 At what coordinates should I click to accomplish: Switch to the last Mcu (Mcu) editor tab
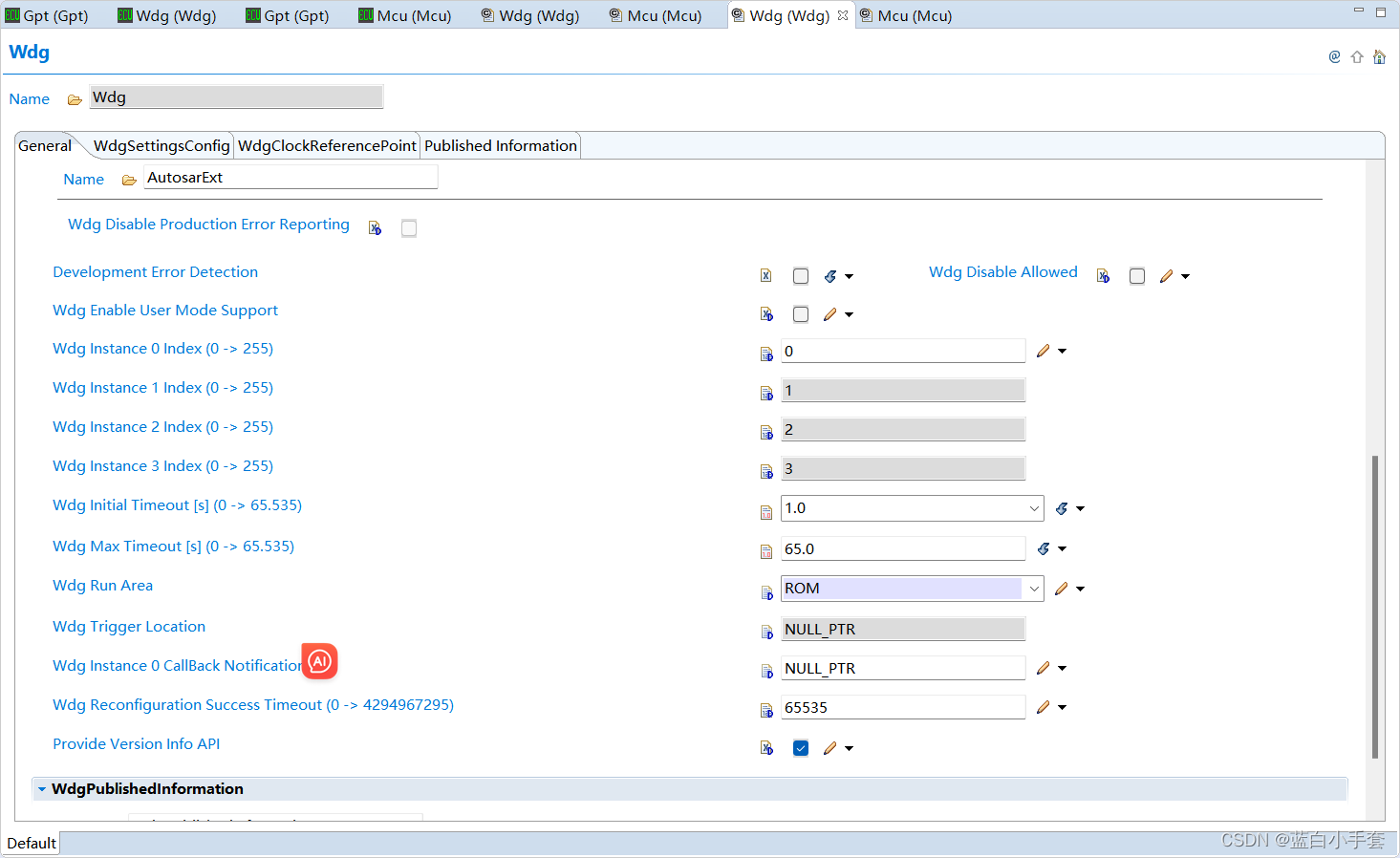coord(905,15)
